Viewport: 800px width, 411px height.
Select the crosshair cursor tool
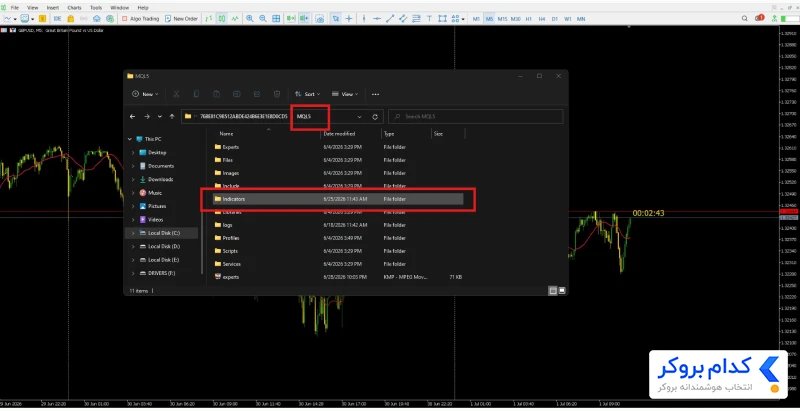(x=349, y=18)
